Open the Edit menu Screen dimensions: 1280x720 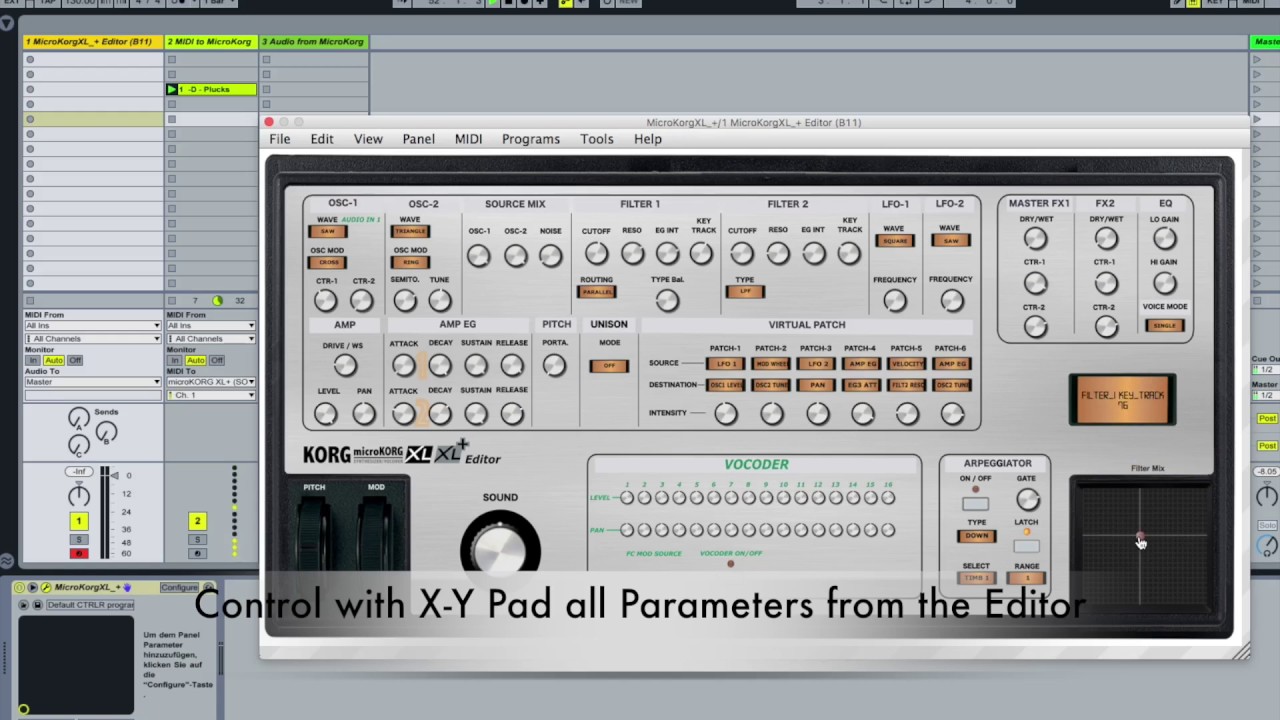(x=322, y=139)
